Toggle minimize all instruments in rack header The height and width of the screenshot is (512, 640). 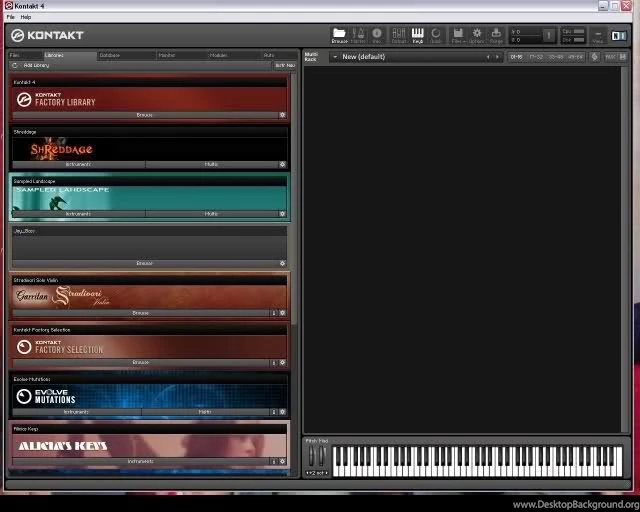click(623, 57)
